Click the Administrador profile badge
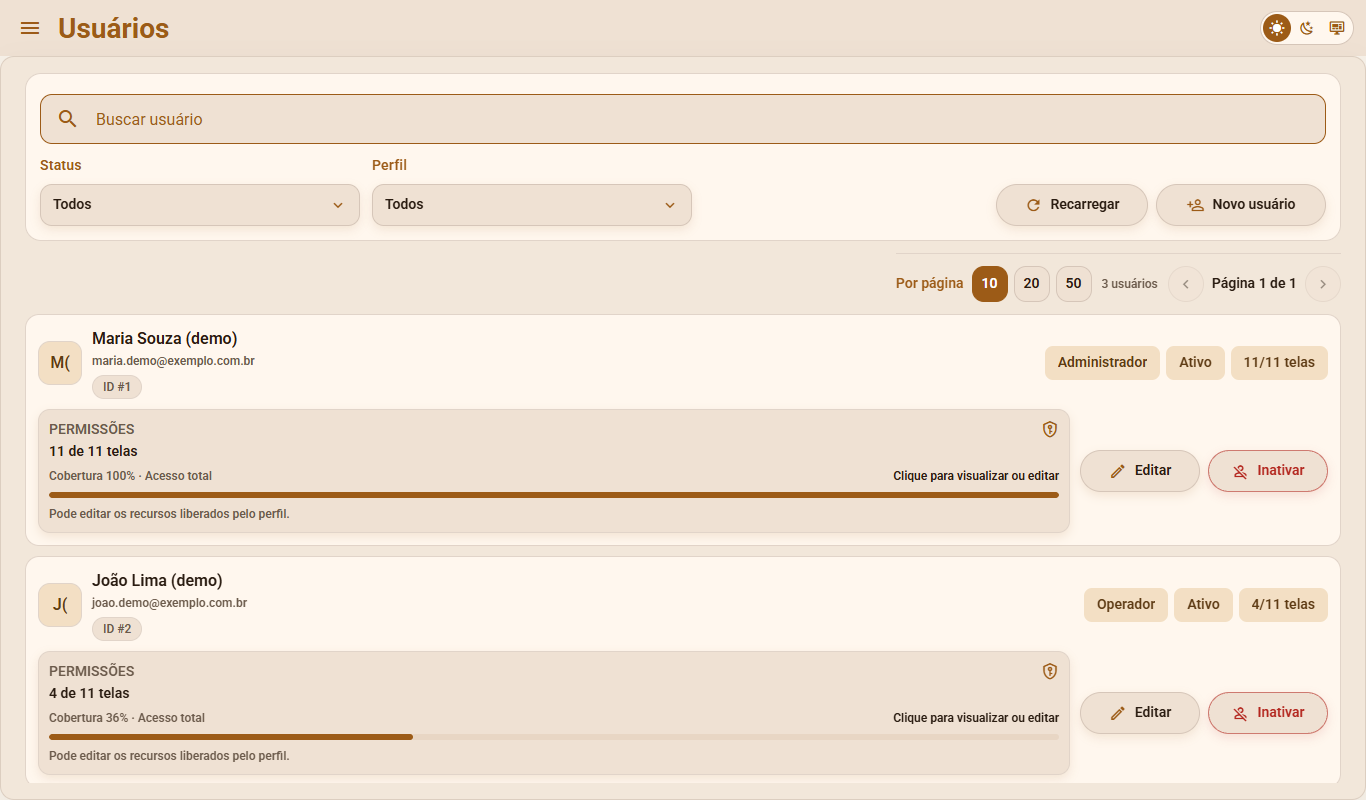Viewport: 1366px width, 800px height. click(x=1102, y=363)
